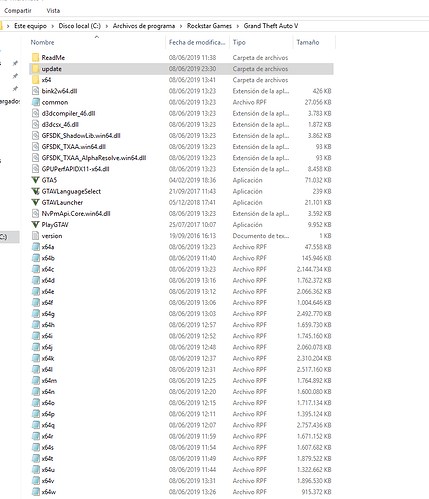Image resolution: width=429 pixels, height=499 pixels.
Task: Click file name x64h
Action: click(48, 325)
